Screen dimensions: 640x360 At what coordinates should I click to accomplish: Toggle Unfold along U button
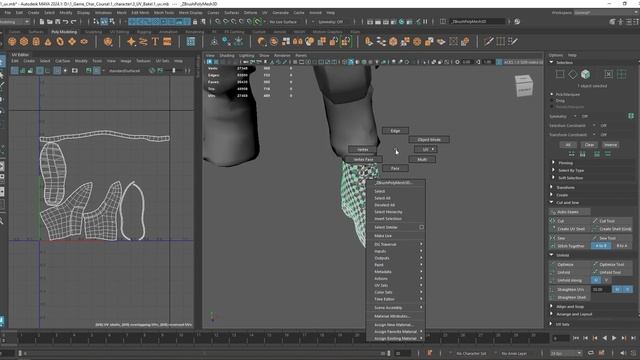point(596,280)
